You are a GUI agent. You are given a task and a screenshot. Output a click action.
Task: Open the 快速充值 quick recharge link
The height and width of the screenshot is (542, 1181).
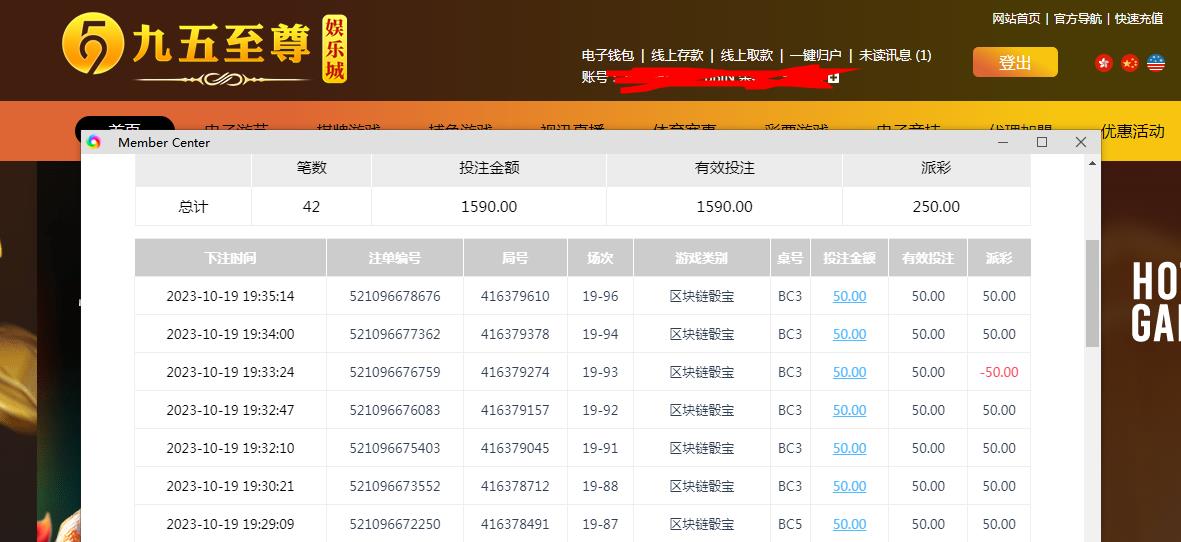1138,18
